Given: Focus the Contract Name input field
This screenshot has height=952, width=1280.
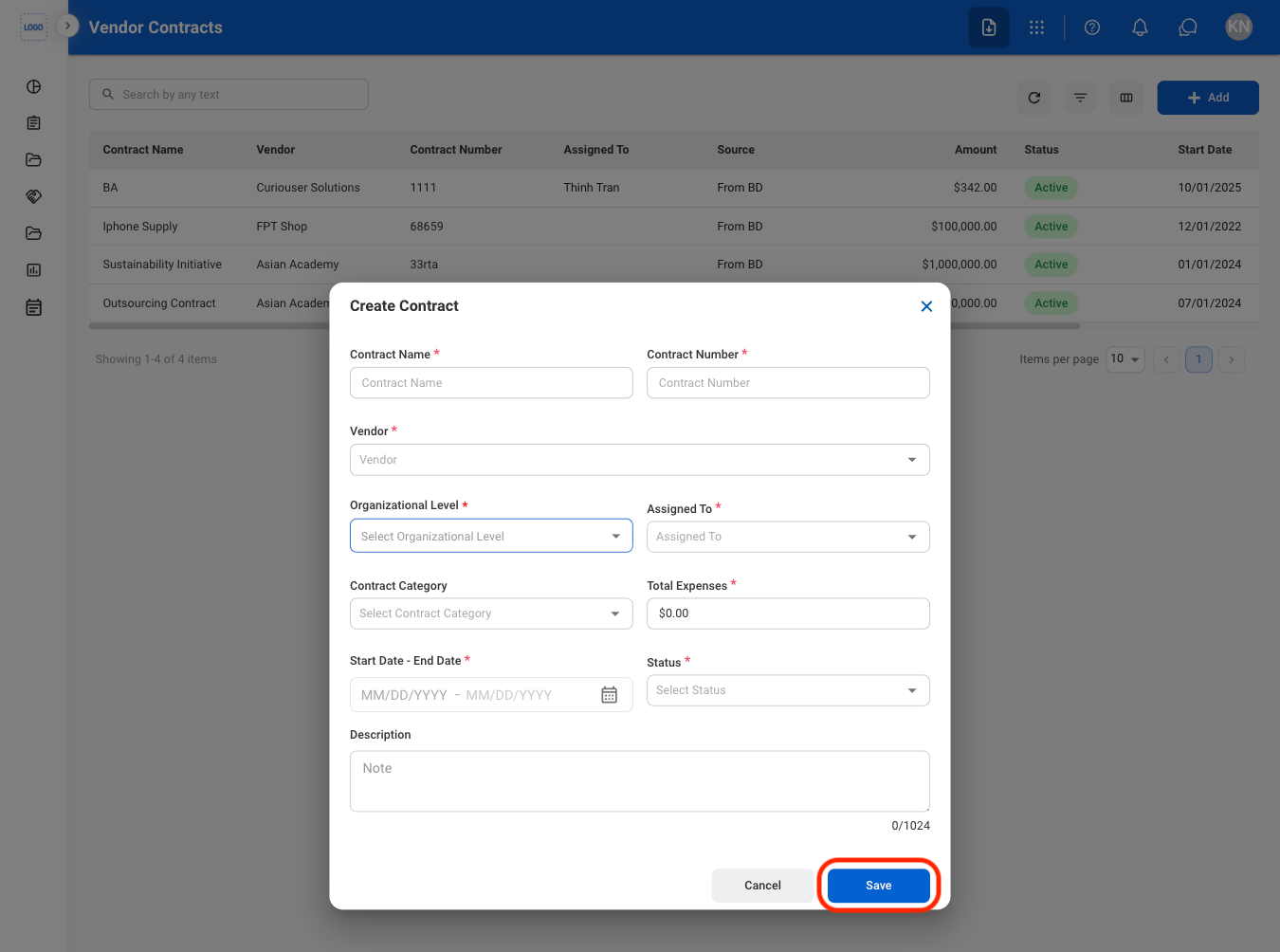Looking at the screenshot, I should (491, 383).
